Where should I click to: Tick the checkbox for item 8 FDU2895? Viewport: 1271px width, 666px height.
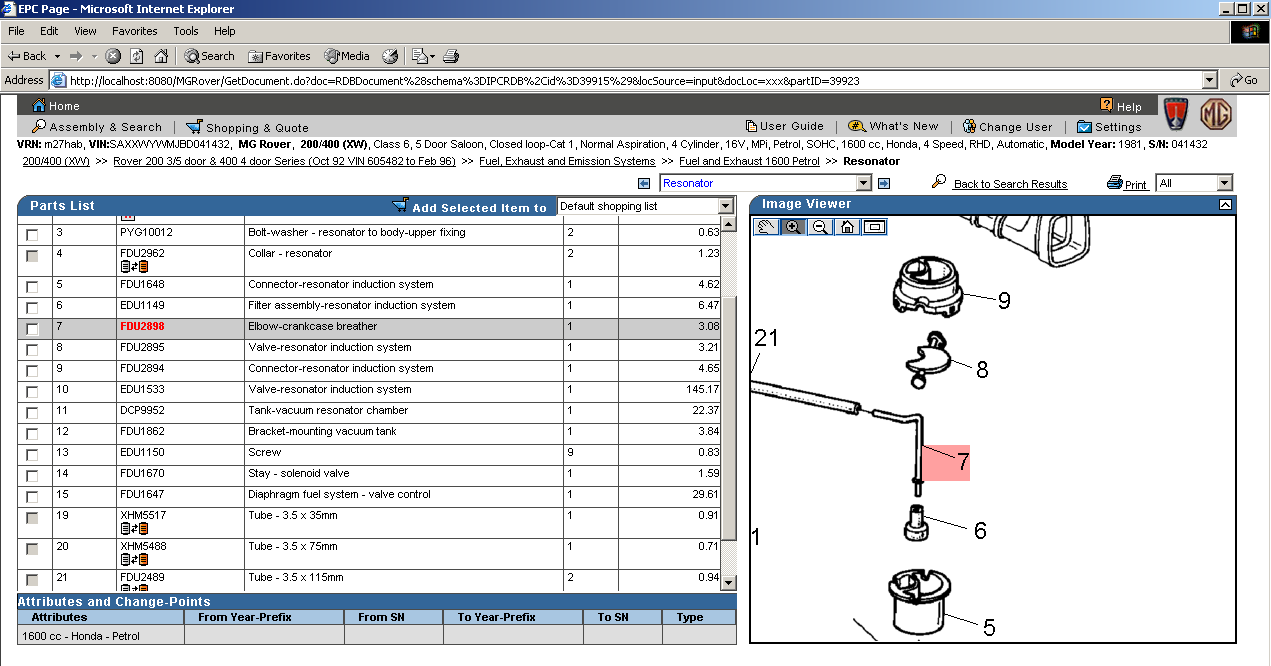coord(32,349)
